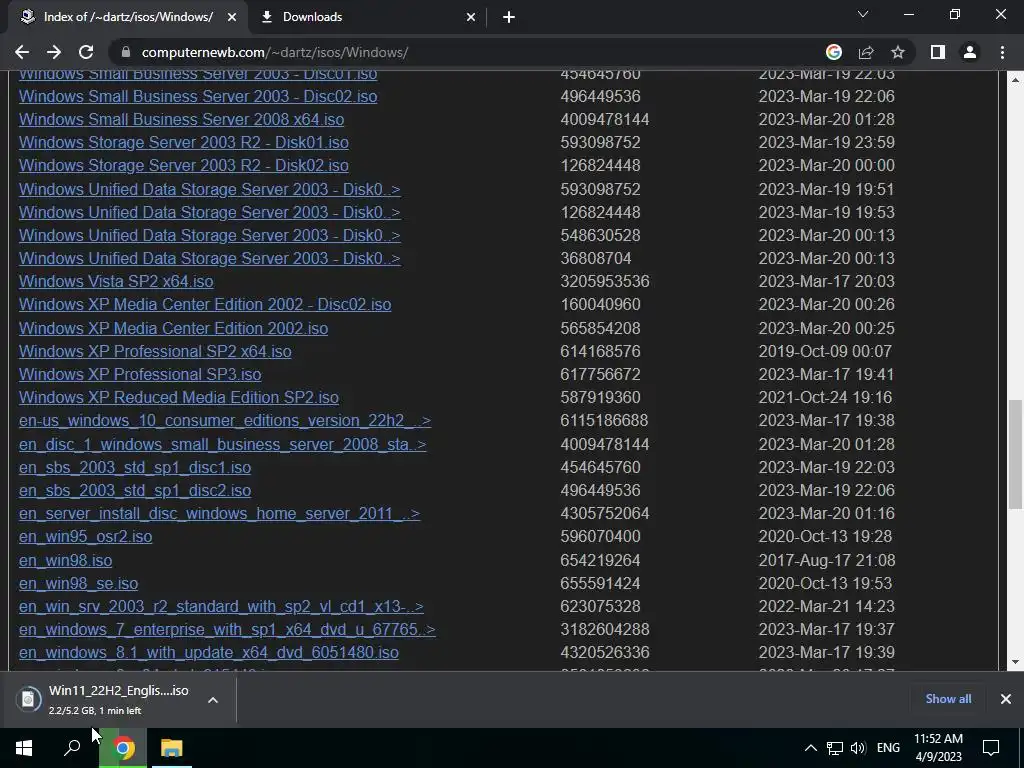Reload the current page
Image resolution: width=1024 pixels, height=768 pixels.
tap(86, 52)
